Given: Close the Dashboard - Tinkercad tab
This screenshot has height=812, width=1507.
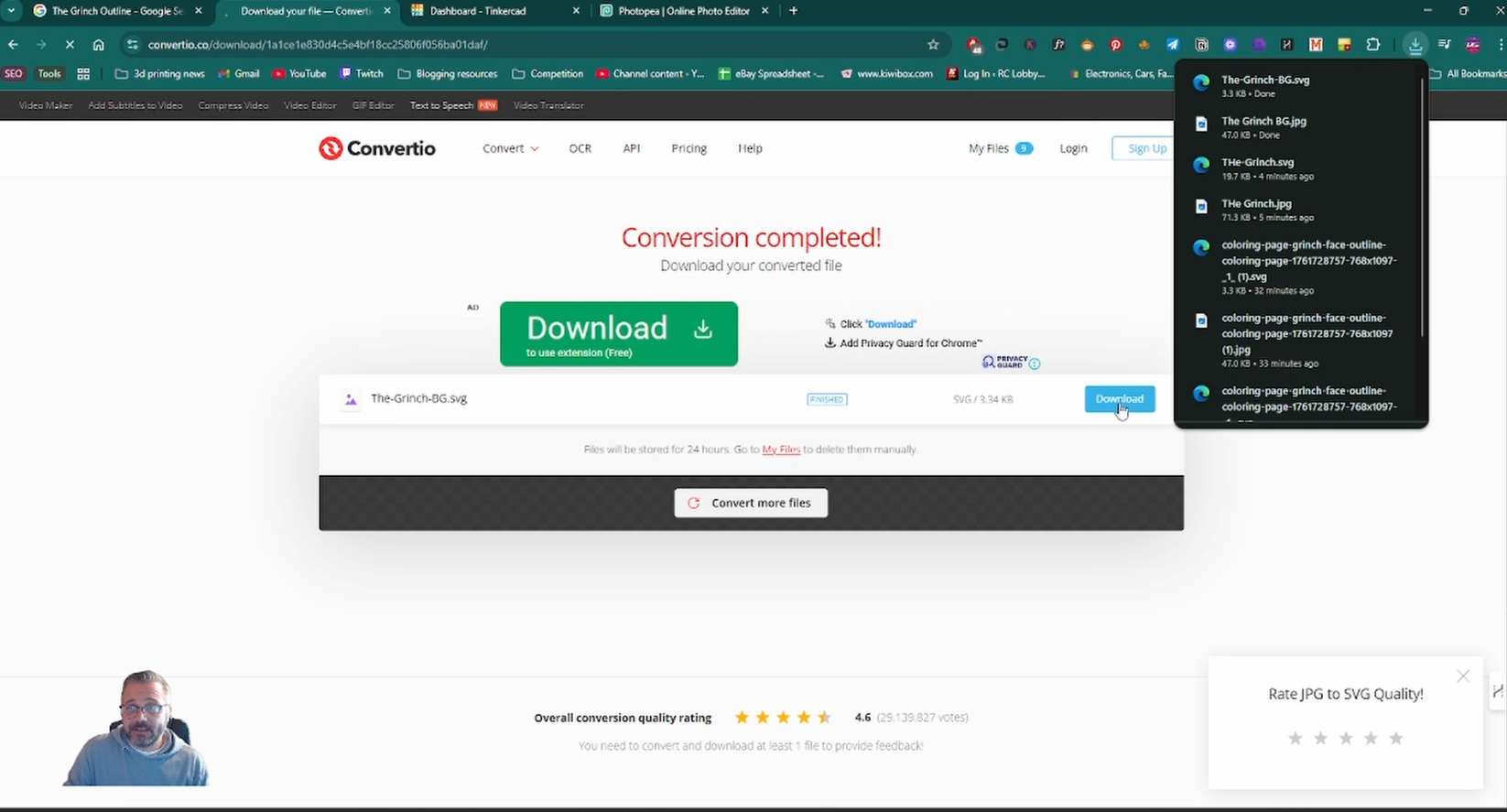Looking at the screenshot, I should tap(576, 11).
